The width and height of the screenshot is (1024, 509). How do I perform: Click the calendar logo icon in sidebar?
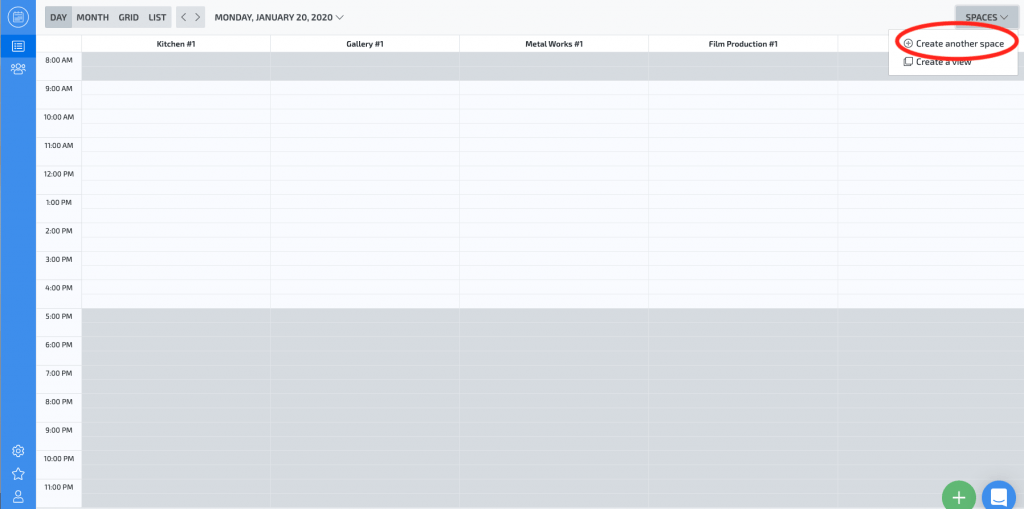[x=18, y=17]
